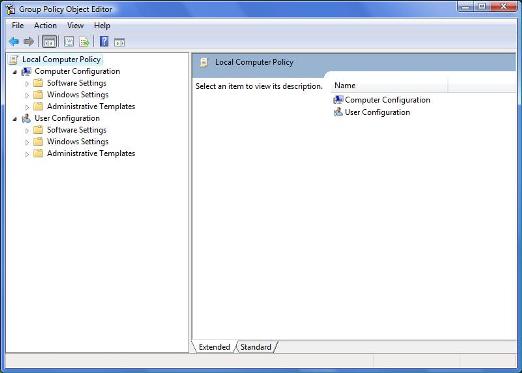Image resolution: width=522 pixels, height=373 pixels.
Task: Open the Help menu
Action: (102, 25)
